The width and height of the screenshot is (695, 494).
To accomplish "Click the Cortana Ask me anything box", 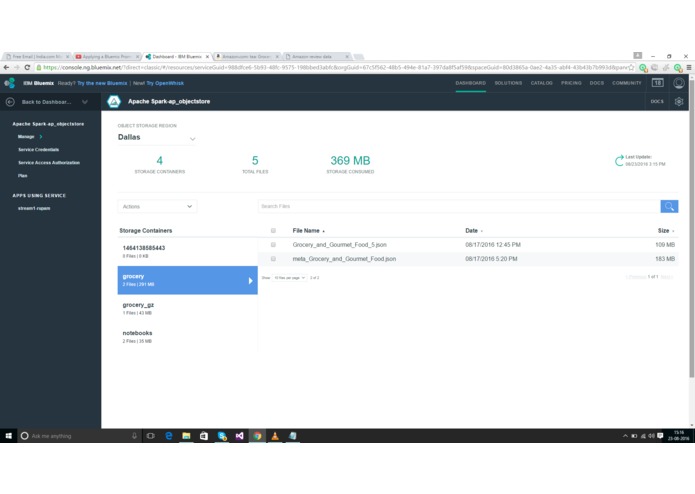I will (x=80, y=436).
